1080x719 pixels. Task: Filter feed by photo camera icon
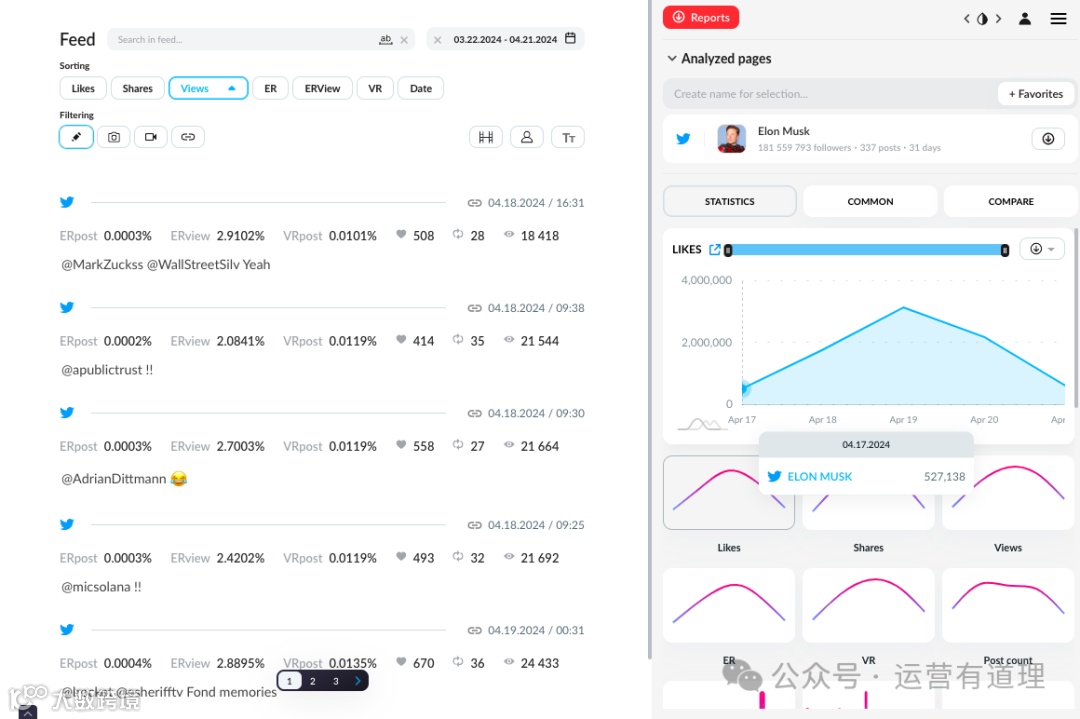[x=114, y=137]
